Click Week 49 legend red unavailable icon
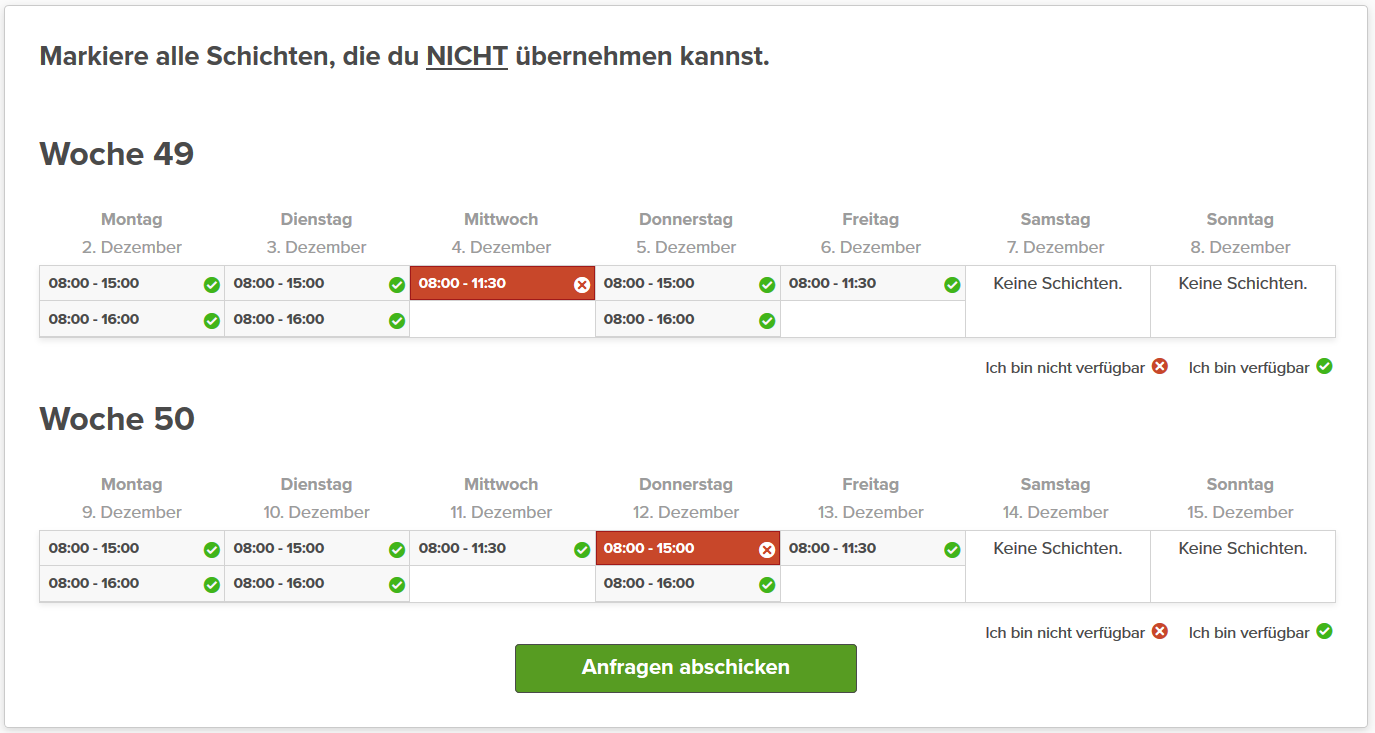The image size is (1375, 733). coord(1160,366)
